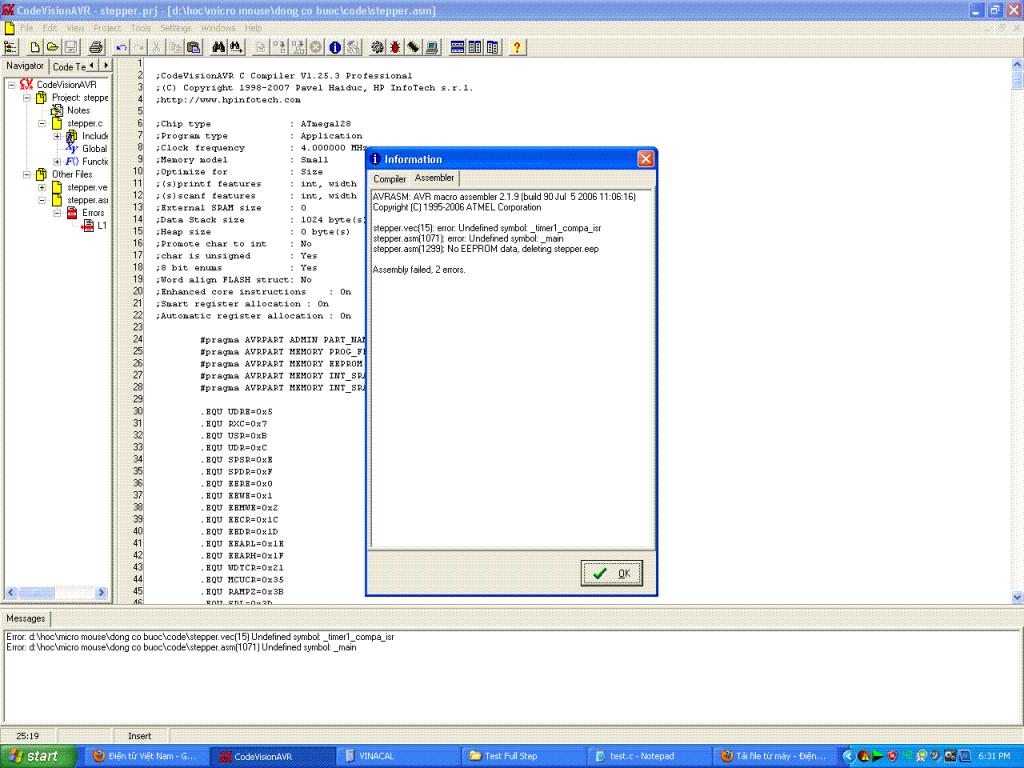
Task: Create a new file from toolbar
Action: tap(35, 47)
